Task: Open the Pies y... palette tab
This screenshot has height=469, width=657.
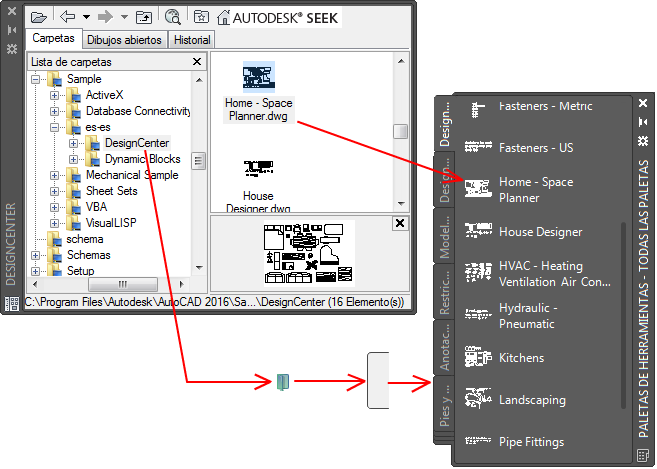Action: [444, 405]
